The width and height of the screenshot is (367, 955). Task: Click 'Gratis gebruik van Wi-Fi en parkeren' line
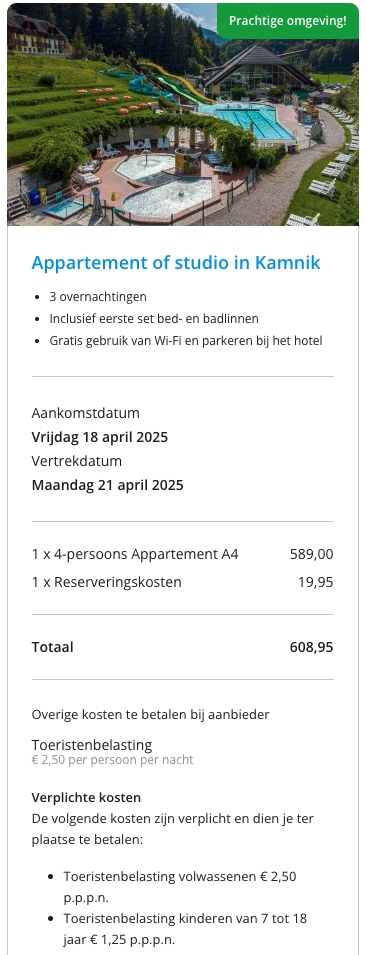(x=186, y=340)
